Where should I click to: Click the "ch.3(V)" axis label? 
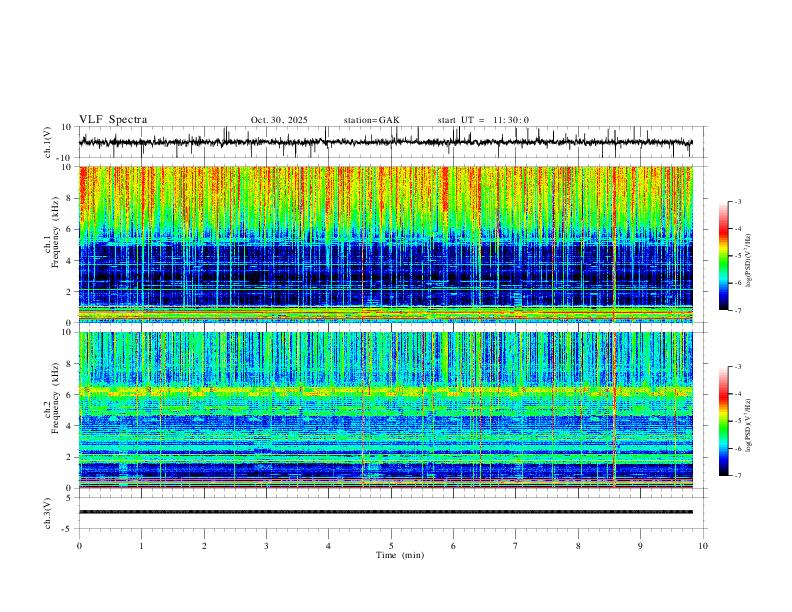[x=48, y=513]
